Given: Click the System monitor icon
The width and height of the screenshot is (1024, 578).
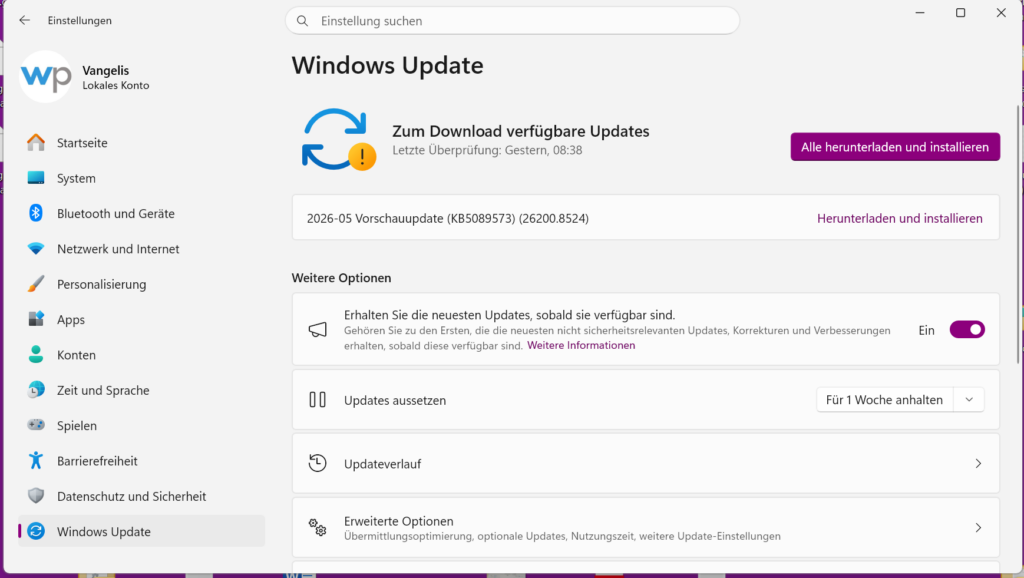Looking at the screenshot, I should click(36, 178).
